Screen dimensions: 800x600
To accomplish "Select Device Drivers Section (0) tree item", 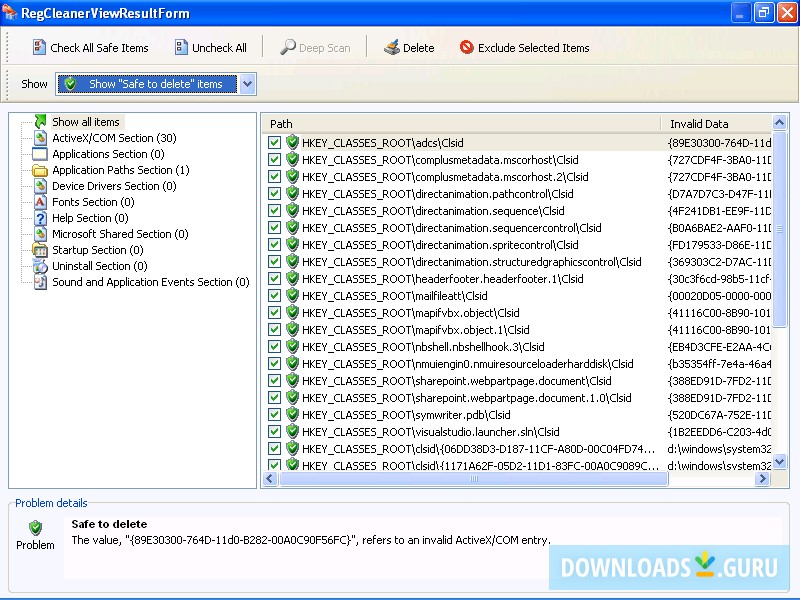I will click(x=114, y=186).
